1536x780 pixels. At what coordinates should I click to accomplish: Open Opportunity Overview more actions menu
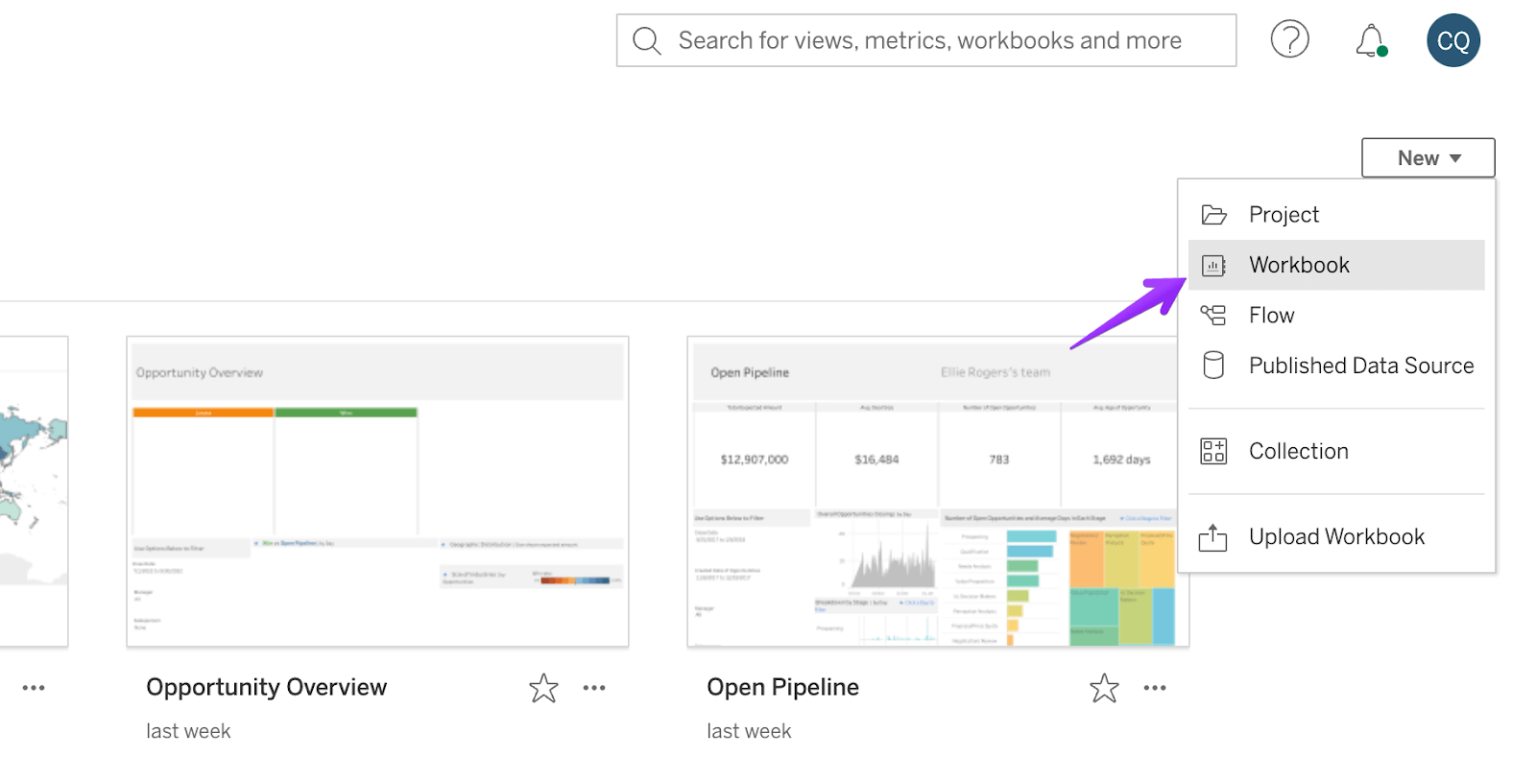[595, 688]
